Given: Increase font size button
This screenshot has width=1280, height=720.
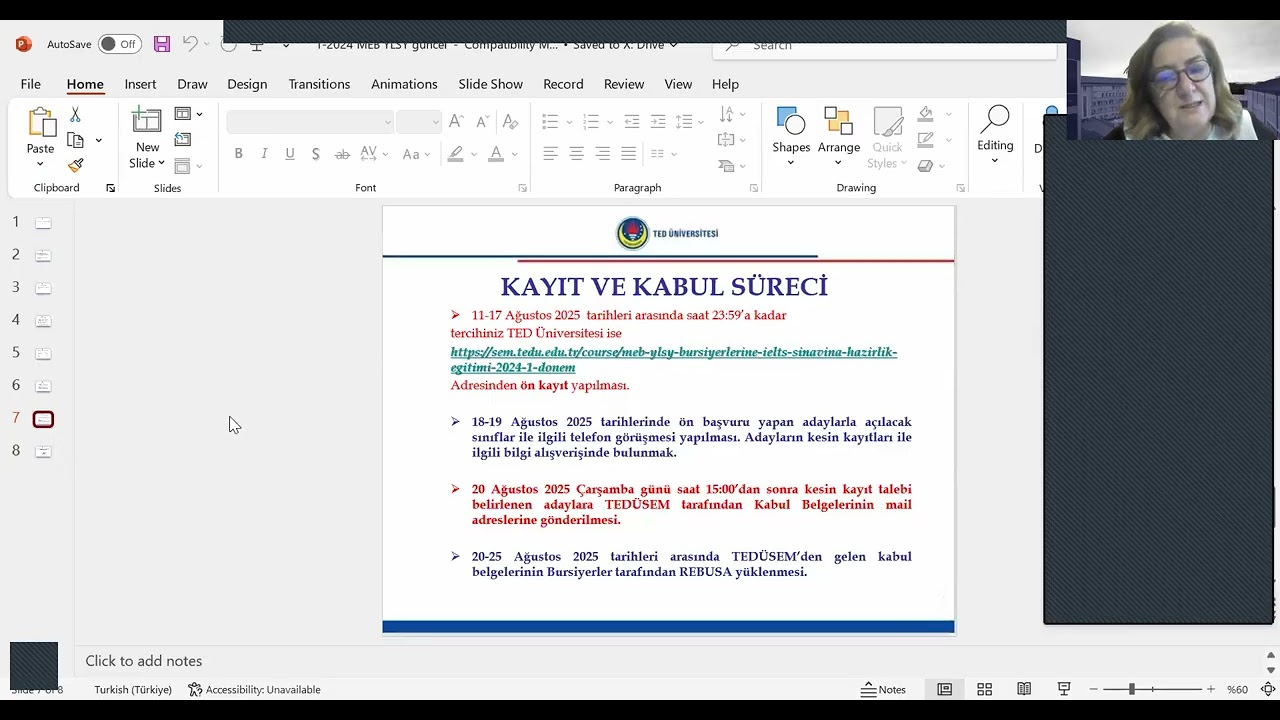Looking at the screenshot, I should click(456, 122).
